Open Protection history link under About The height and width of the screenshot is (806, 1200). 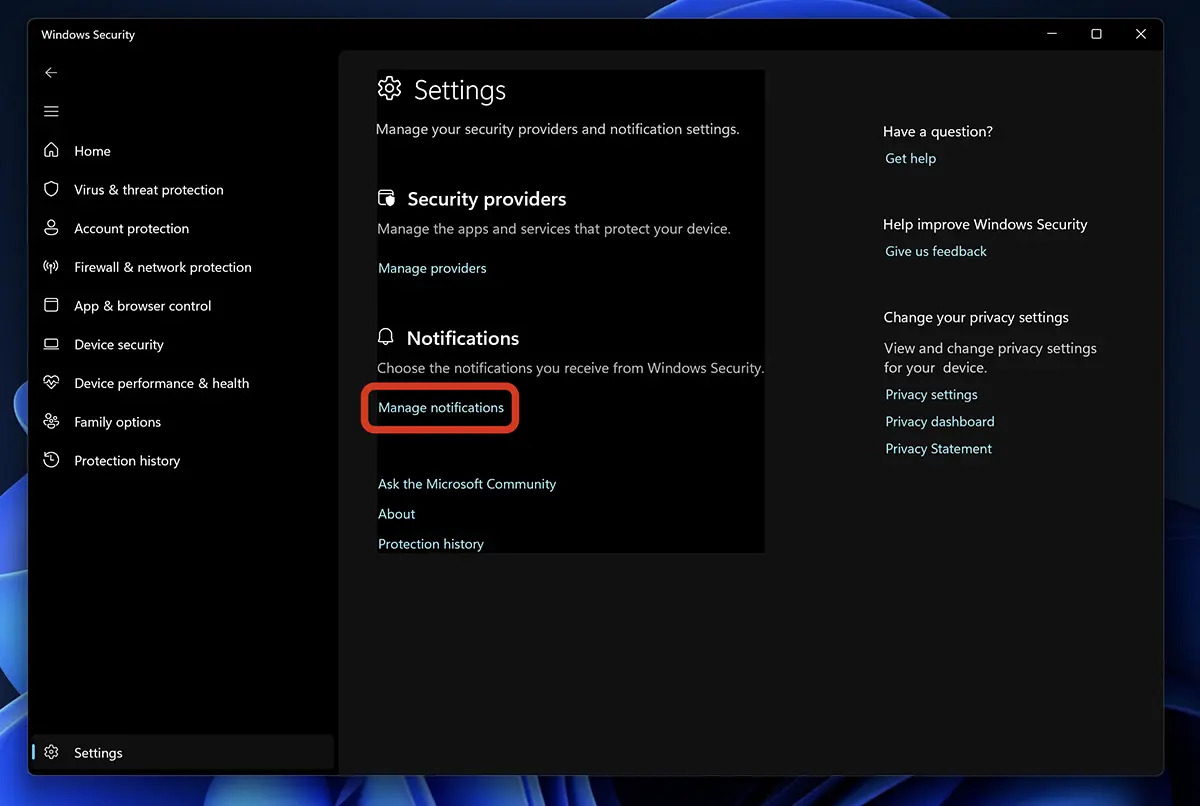click(x=431, y=544)
